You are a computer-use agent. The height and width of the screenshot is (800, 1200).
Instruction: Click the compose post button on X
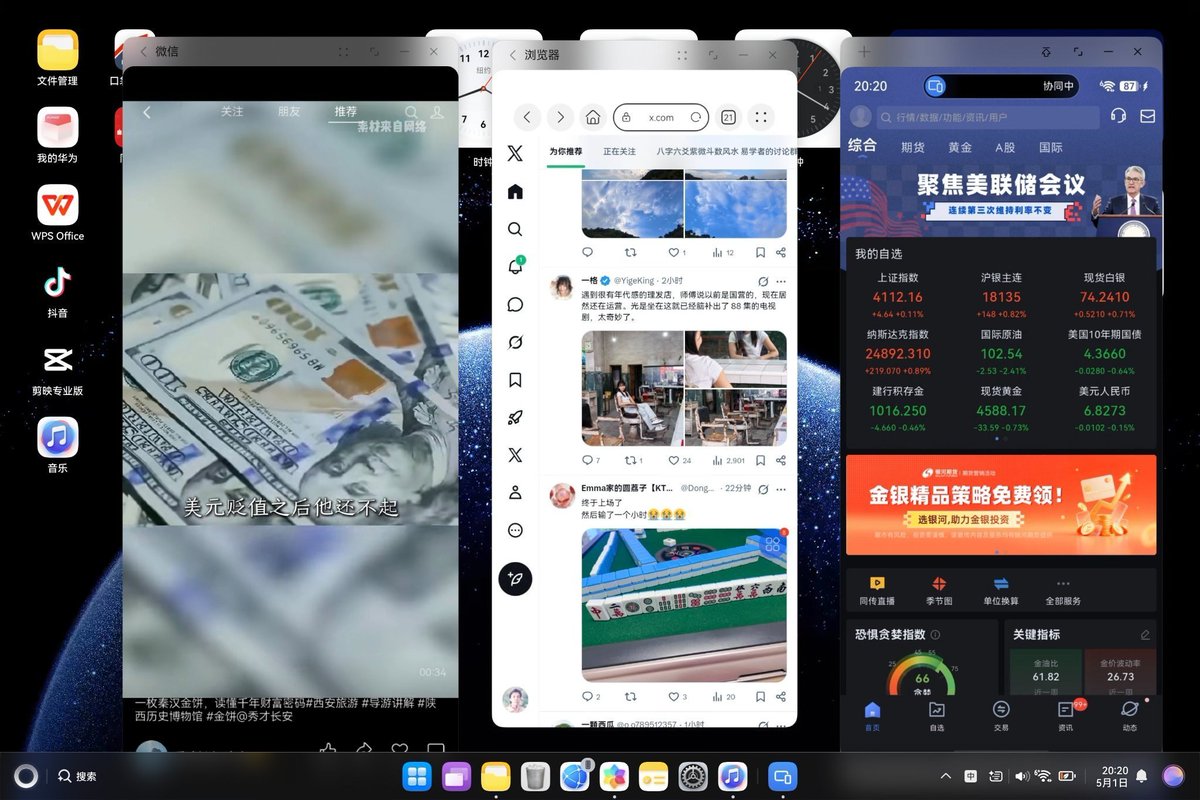pos(515,579)
